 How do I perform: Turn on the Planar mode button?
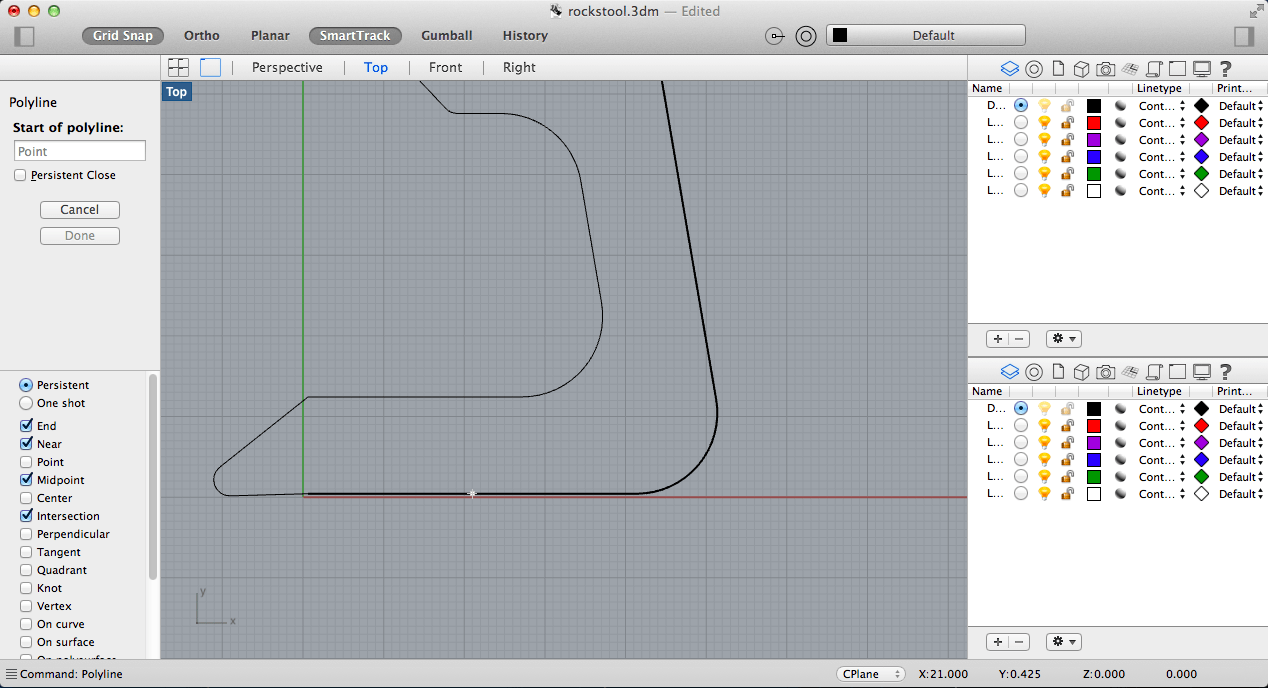270,36
